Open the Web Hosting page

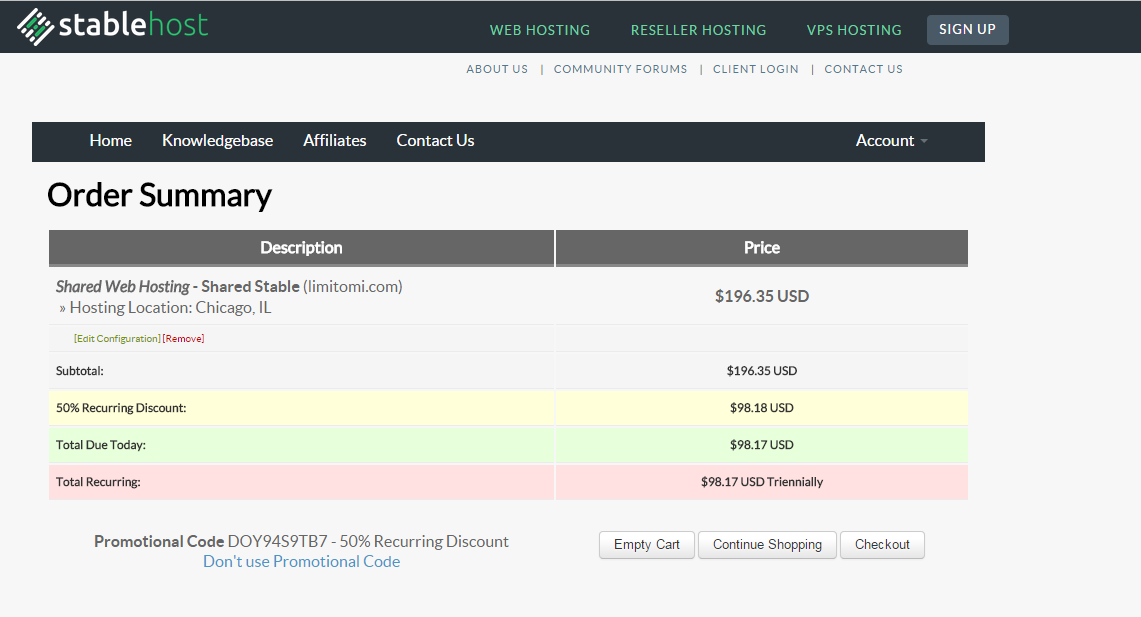pos(540,30)
